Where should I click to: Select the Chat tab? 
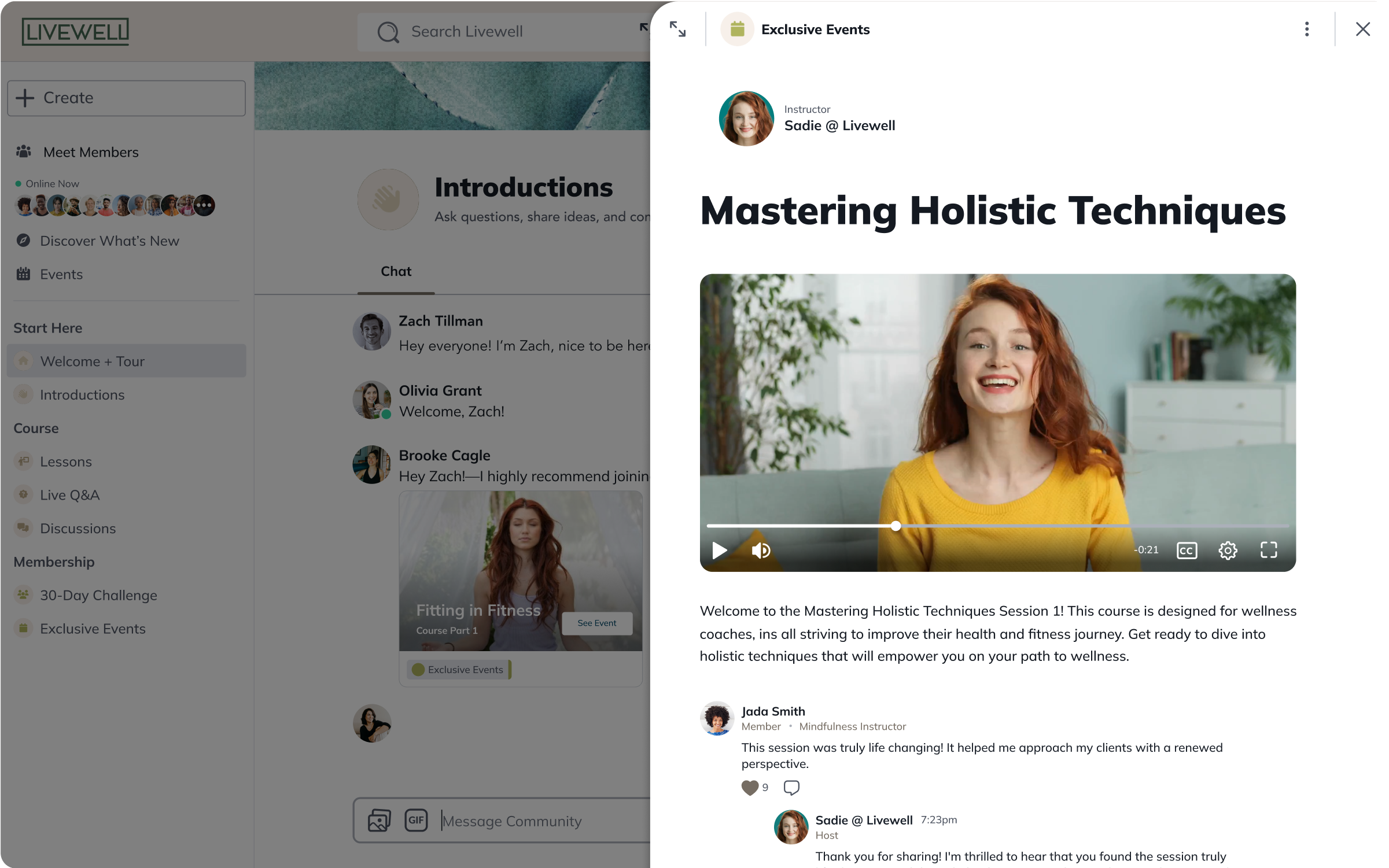click(396, 271)
